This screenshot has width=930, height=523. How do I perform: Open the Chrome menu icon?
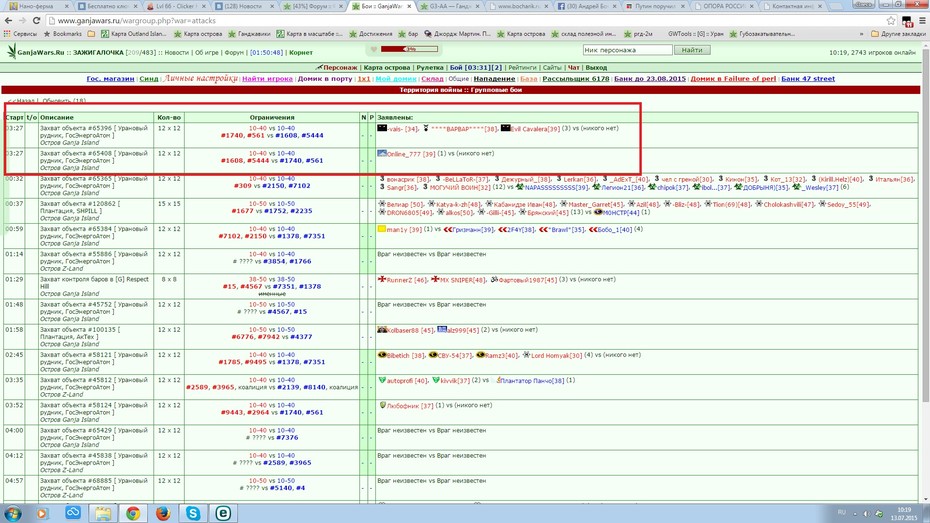pyautogui.click(x=922, y=20)
